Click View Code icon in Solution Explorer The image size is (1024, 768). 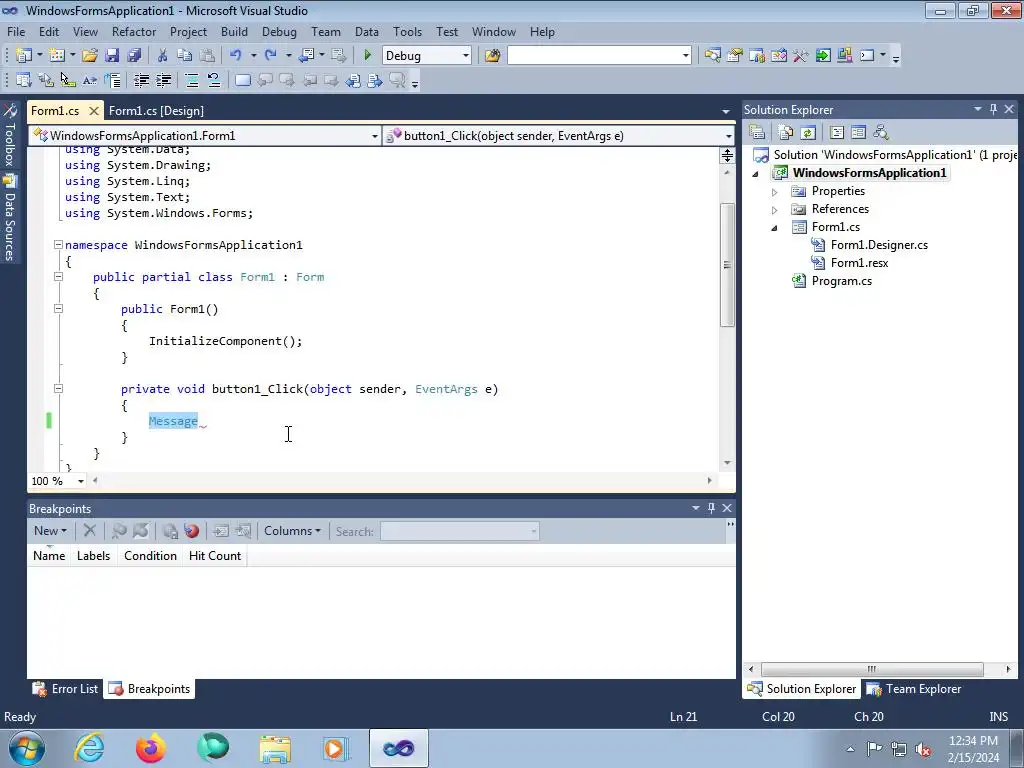(x=837, y=133)
